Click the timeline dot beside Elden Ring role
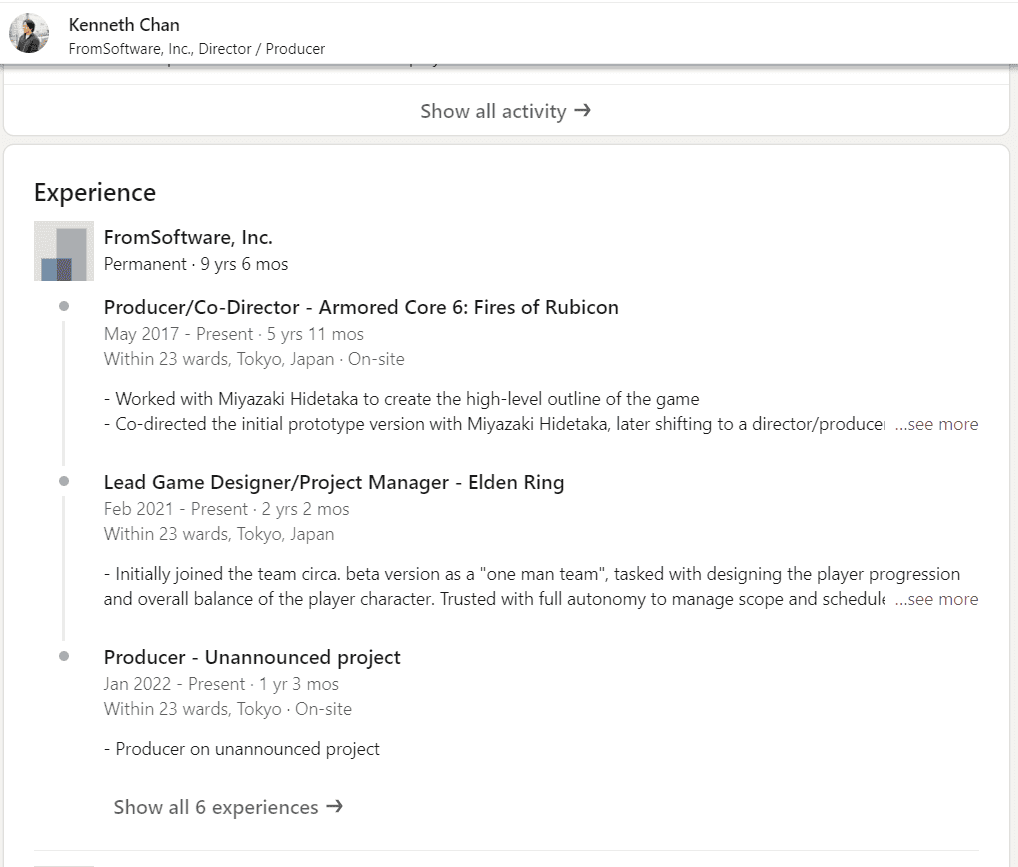1018x867 pixels. coord(64,481)
